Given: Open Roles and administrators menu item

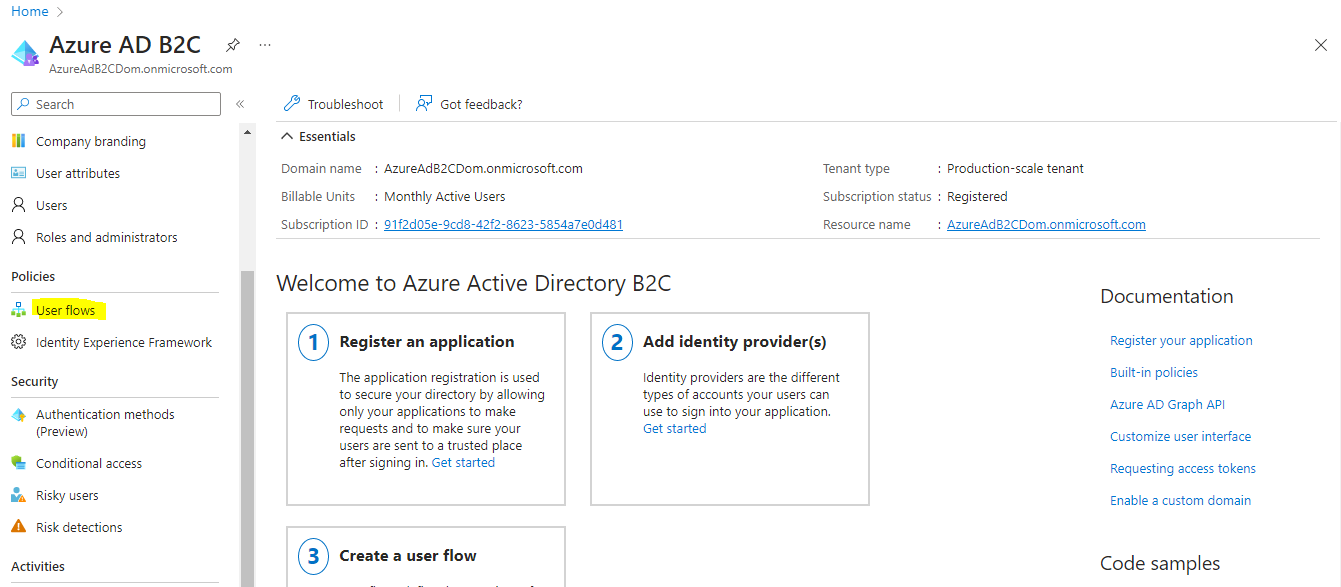Looking at the screenshot, I should pyautogui.click(x=107, y=237).
